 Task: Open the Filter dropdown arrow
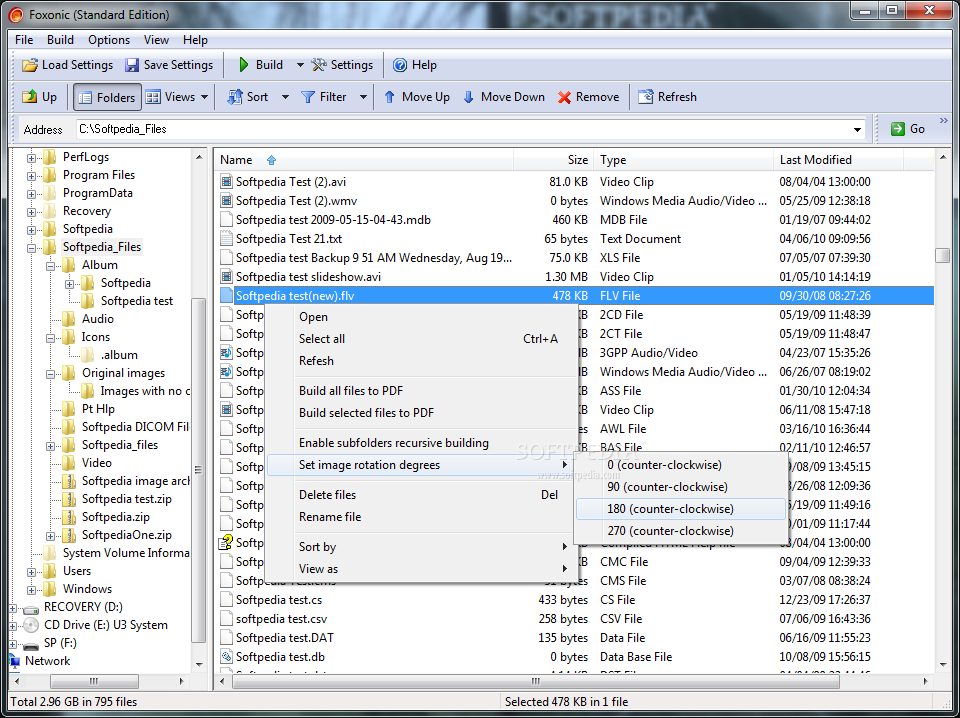click(363, 97)
